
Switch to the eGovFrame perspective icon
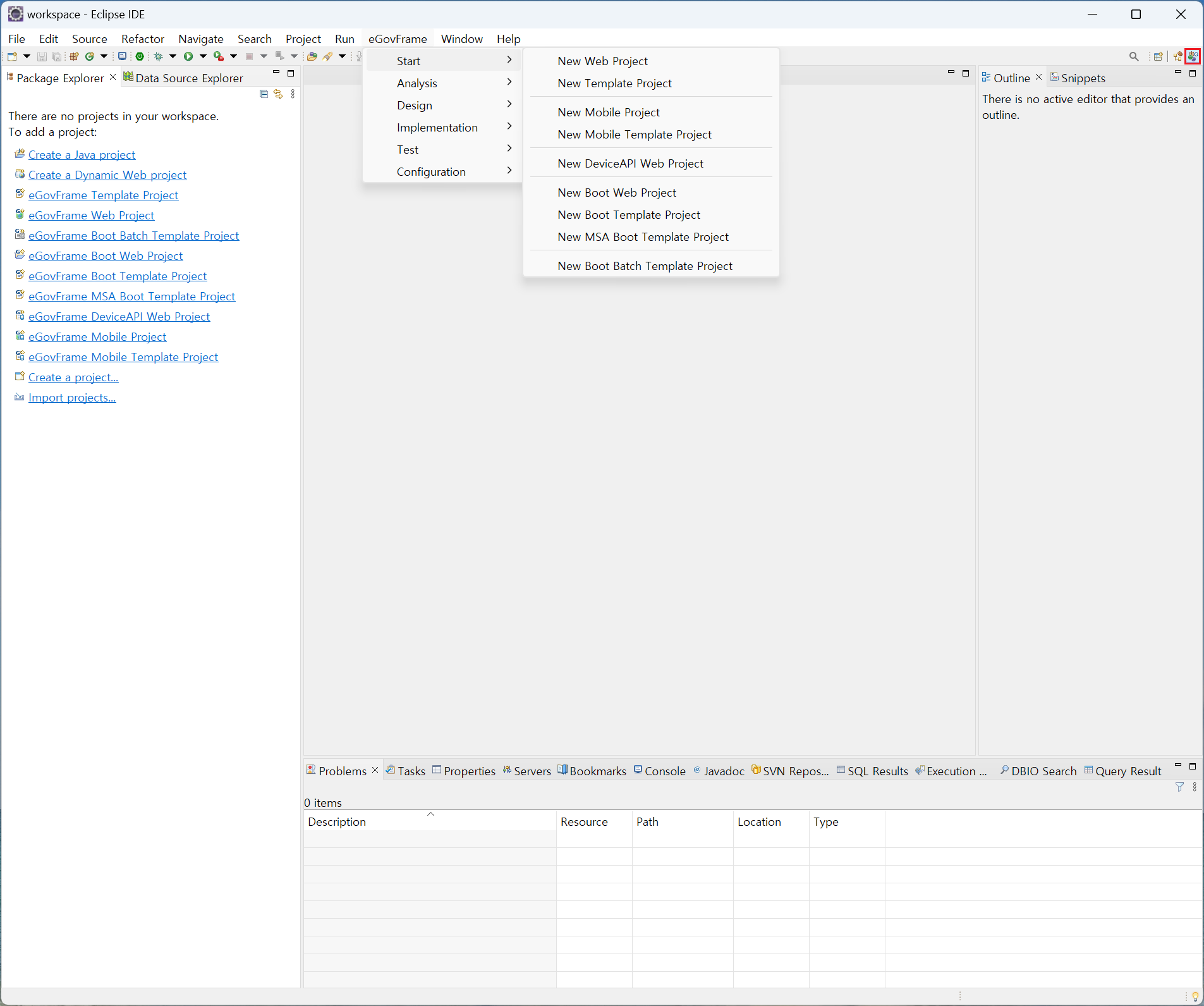point(1193,56)
